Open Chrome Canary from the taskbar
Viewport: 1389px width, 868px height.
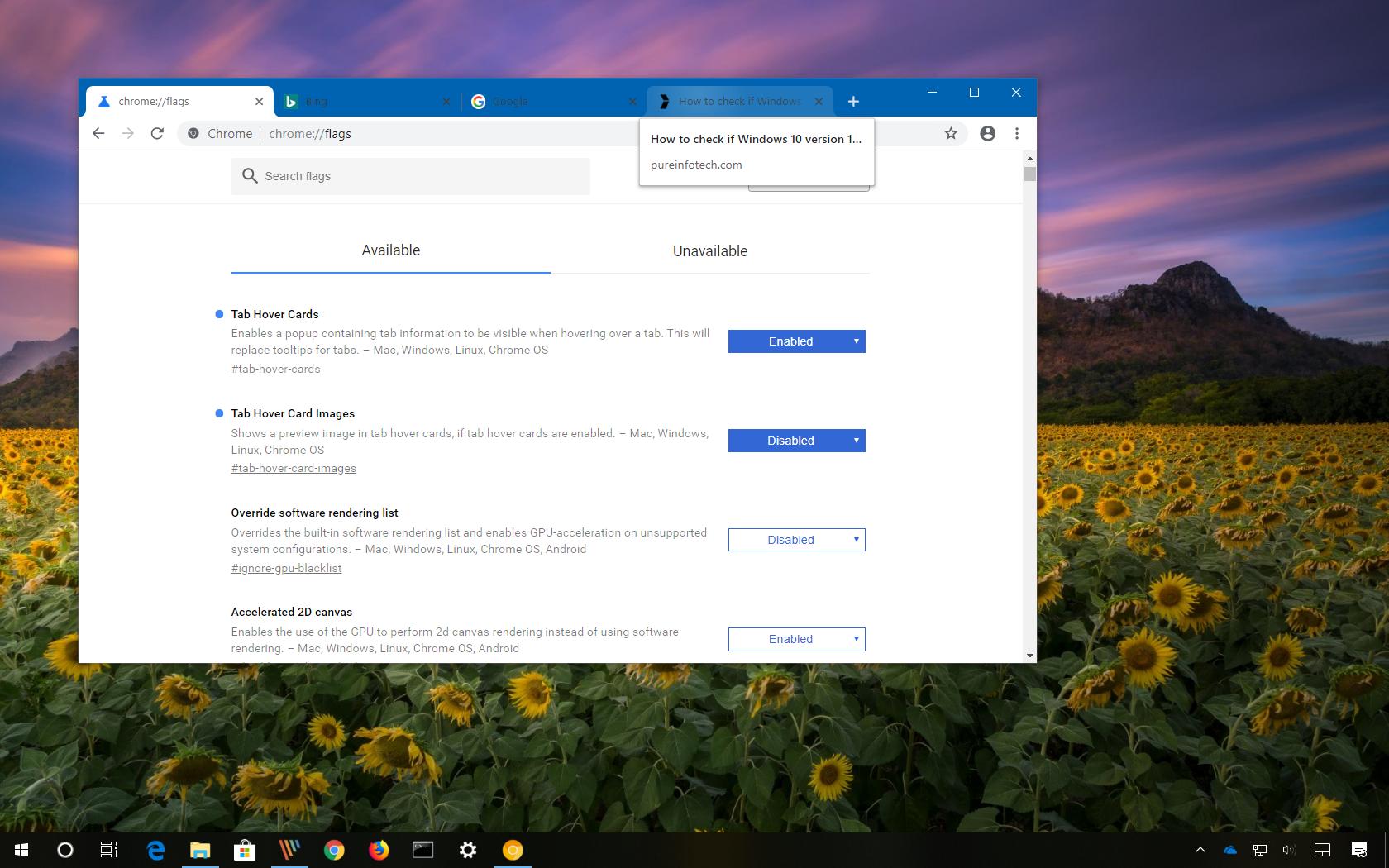coord(513,851)
